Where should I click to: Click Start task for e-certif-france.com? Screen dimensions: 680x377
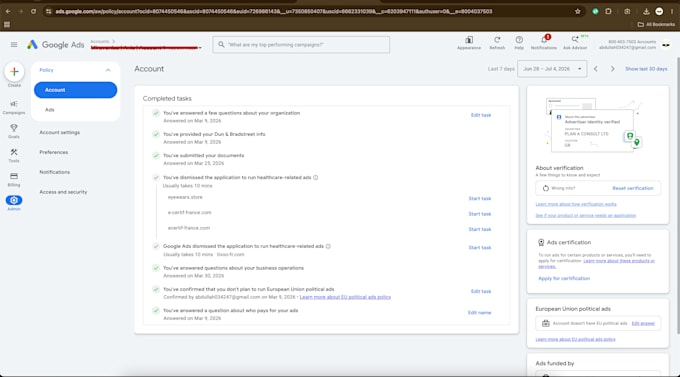click(480, 214)
